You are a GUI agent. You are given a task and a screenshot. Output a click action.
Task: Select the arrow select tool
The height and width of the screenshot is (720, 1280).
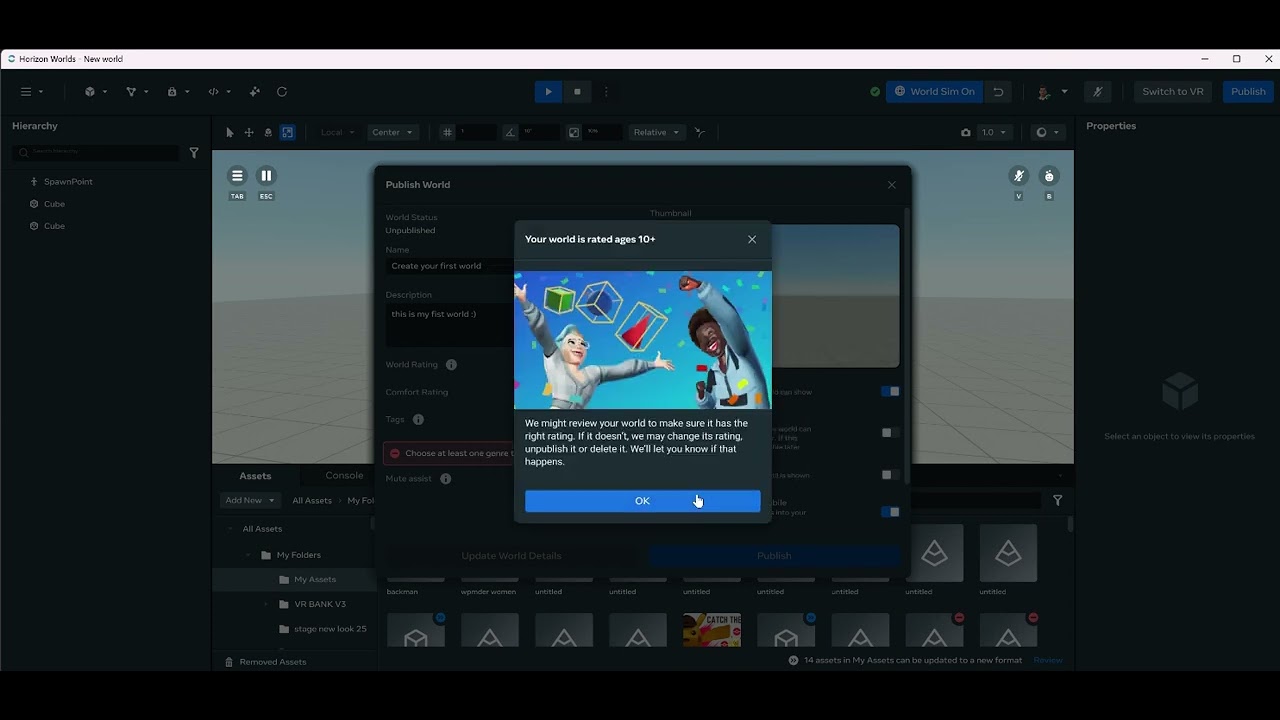[x=230, y=132]
